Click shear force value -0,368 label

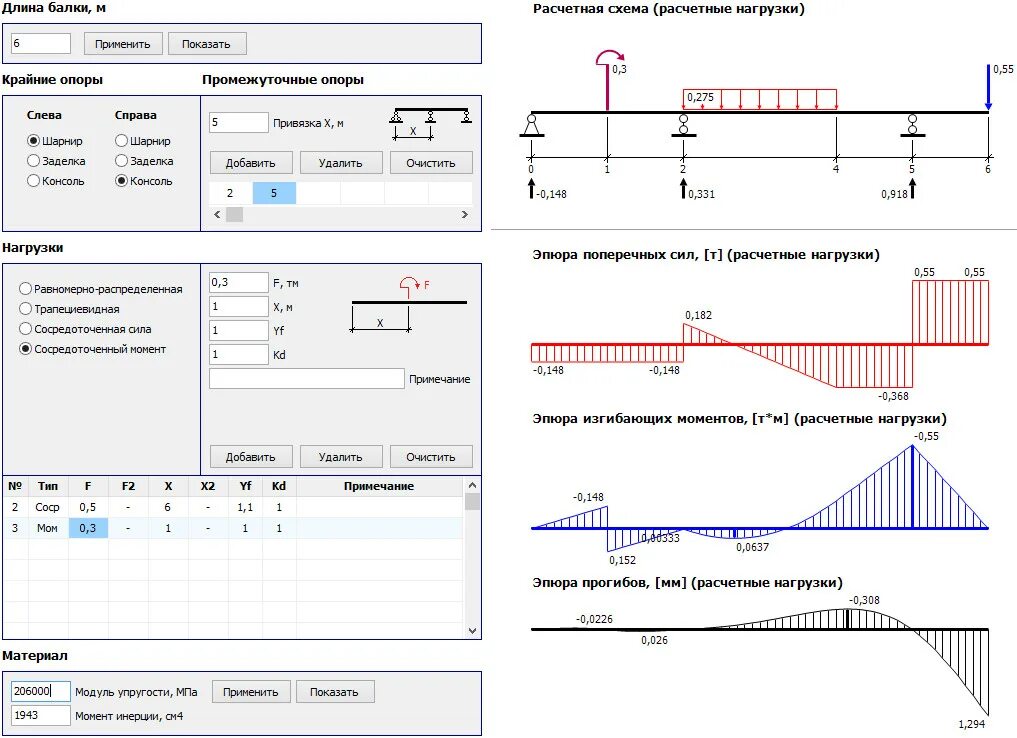tap(893, 396)
